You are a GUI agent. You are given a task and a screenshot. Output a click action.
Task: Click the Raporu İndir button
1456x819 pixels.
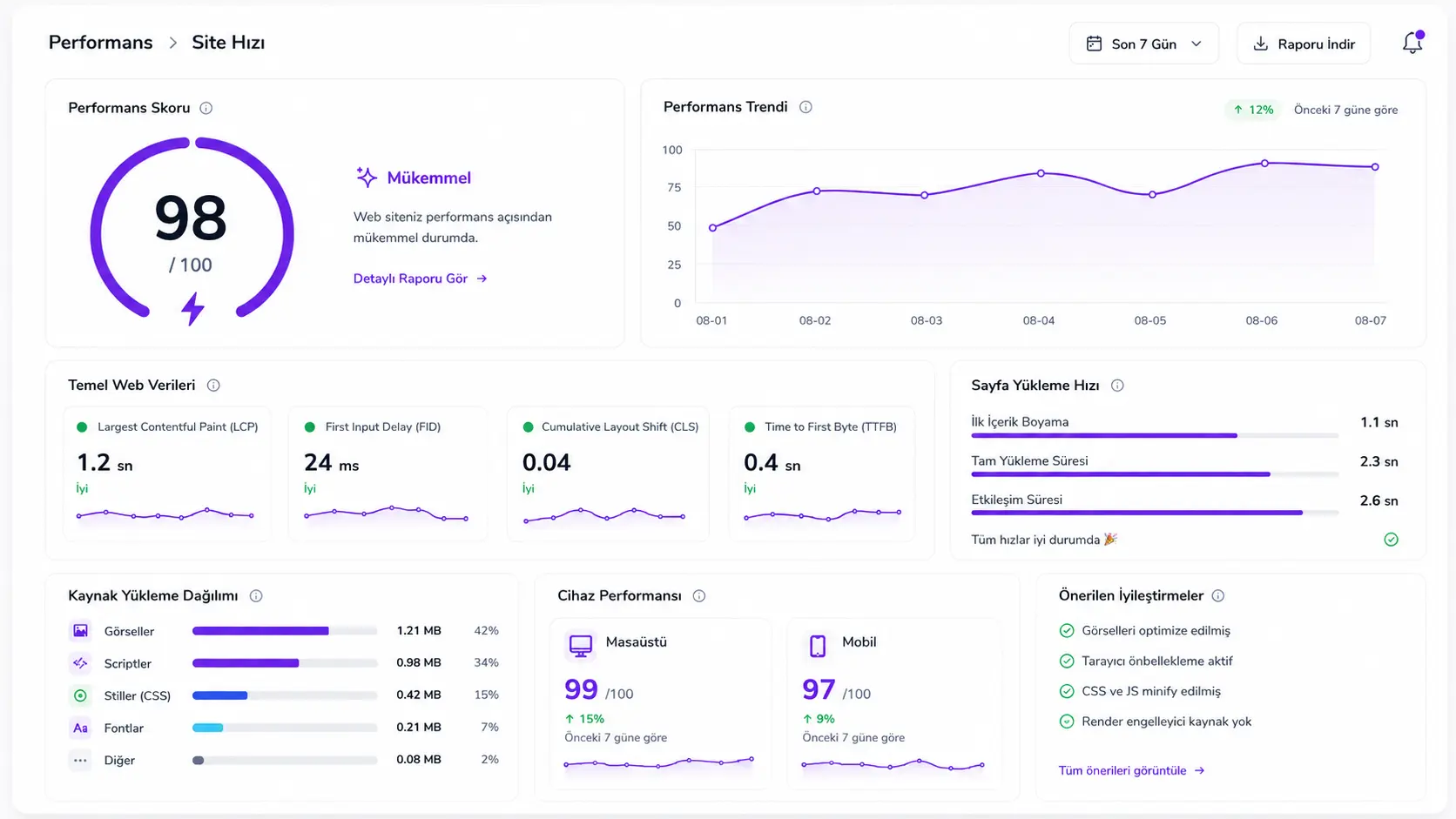tap(1304, 44)
